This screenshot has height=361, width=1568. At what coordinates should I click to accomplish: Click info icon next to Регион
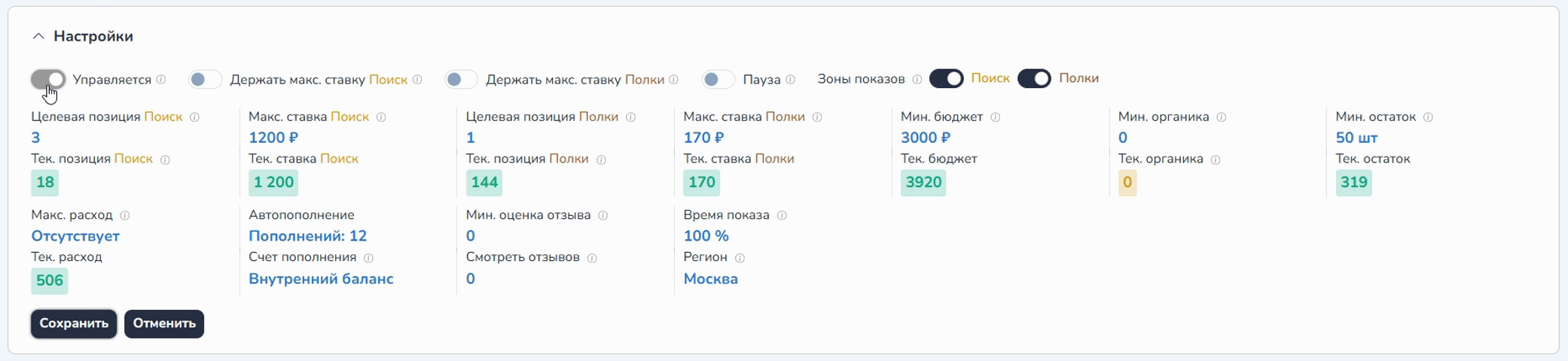coord(740,258)
